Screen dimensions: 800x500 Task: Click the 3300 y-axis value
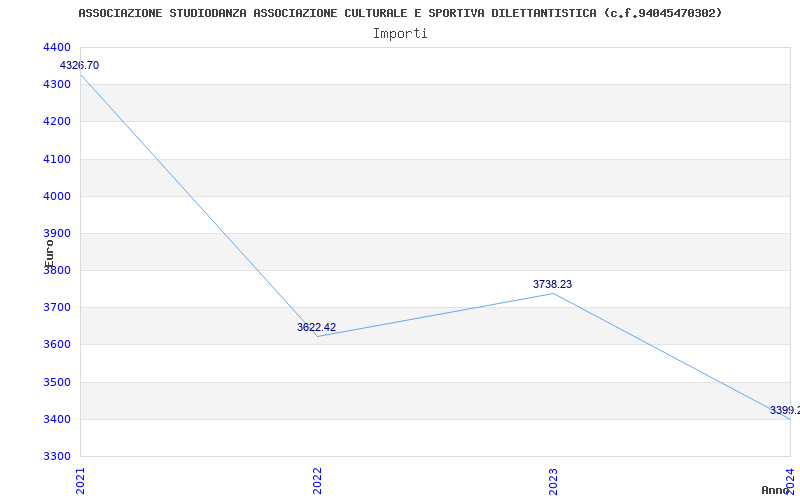(56, 456)
